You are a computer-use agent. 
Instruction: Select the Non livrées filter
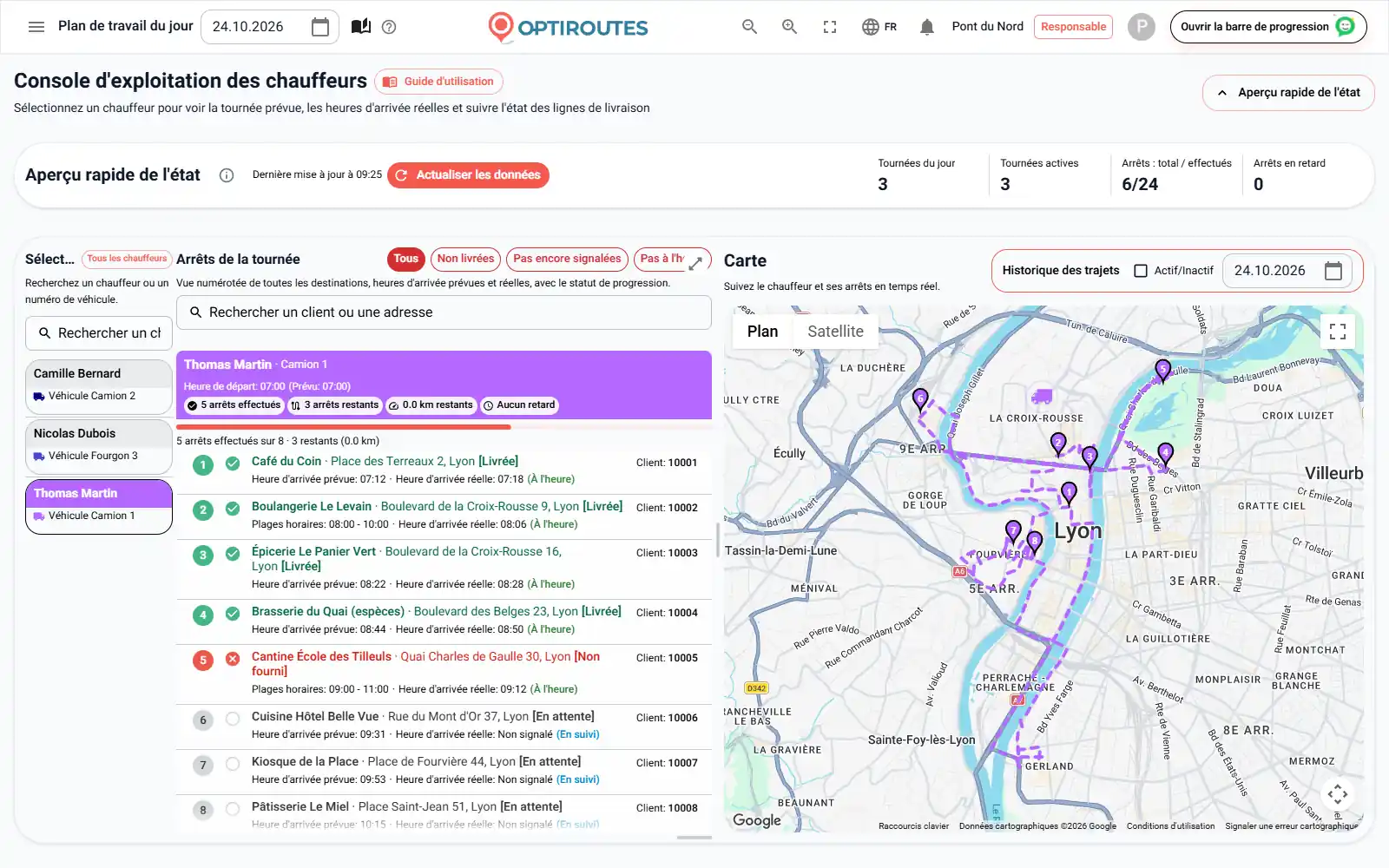pos(465,259)
